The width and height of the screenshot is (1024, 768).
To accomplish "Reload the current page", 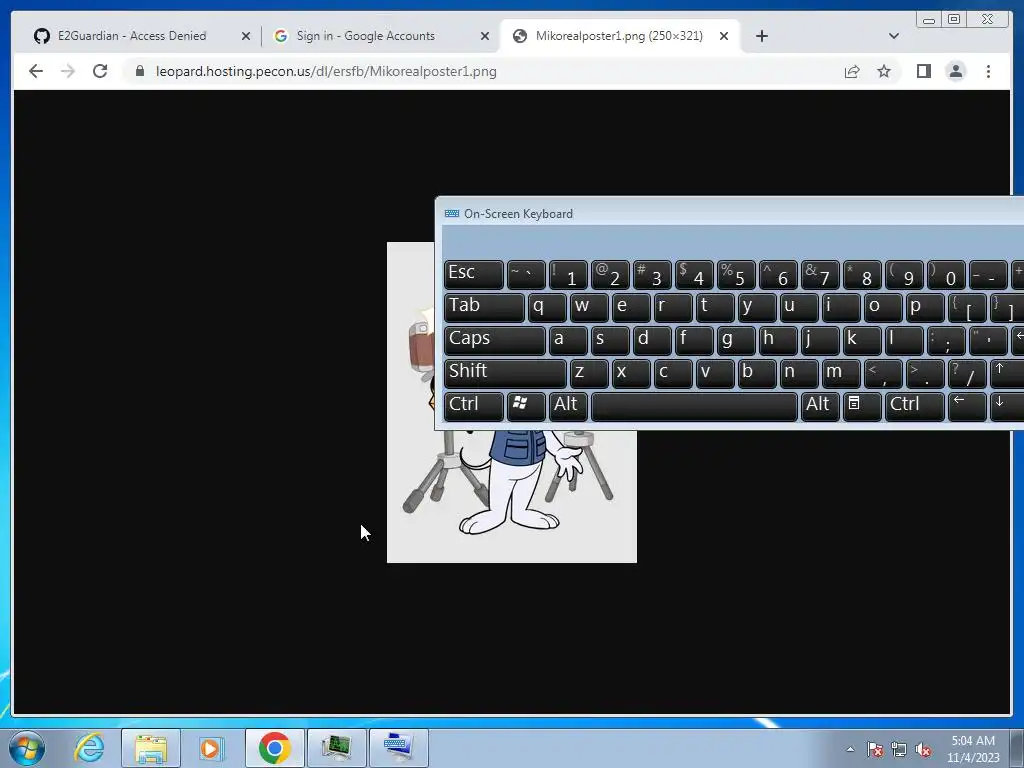I will coord(100,71).
